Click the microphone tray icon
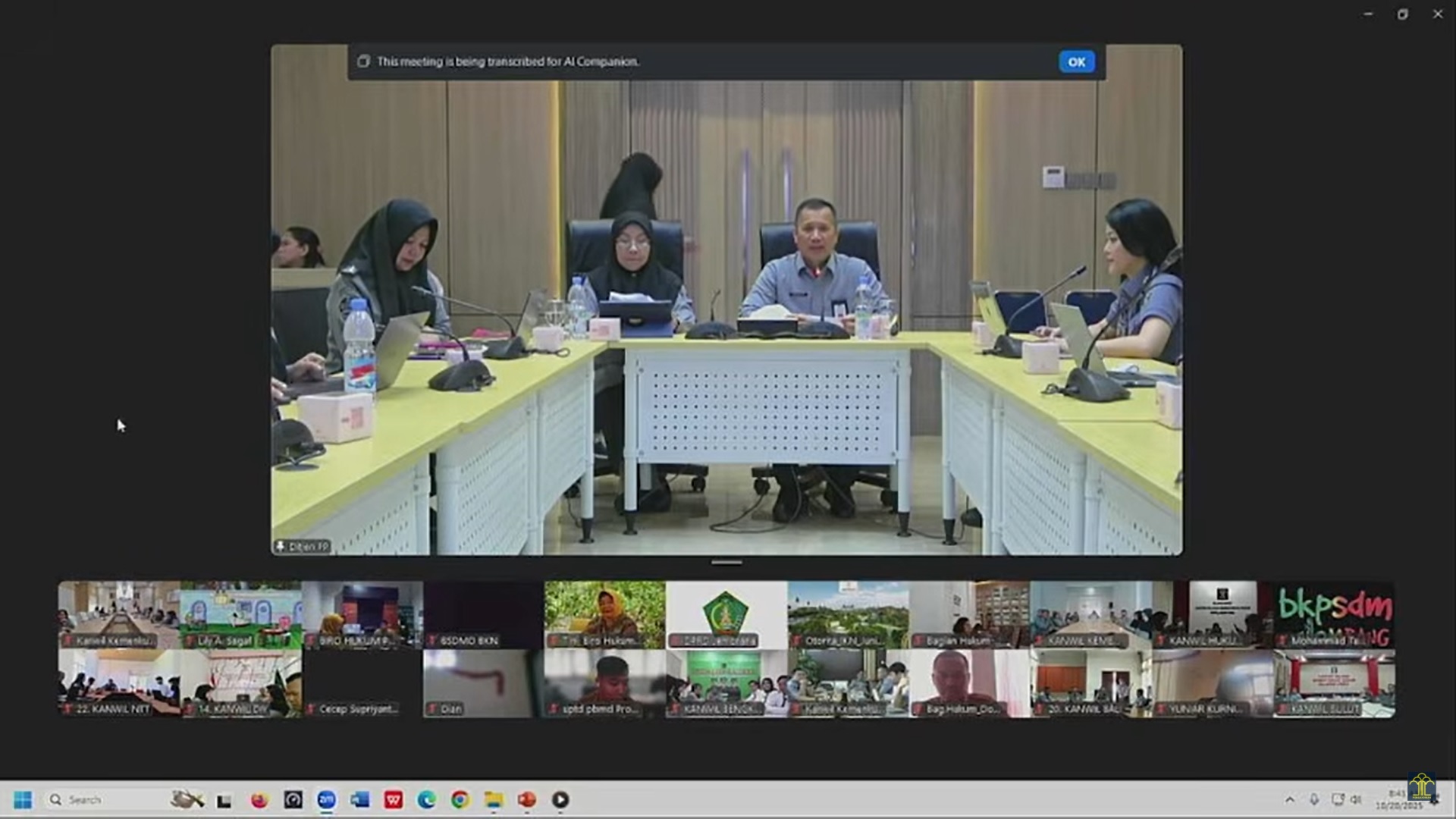The image size is (1456, 819). (1314, 799)
